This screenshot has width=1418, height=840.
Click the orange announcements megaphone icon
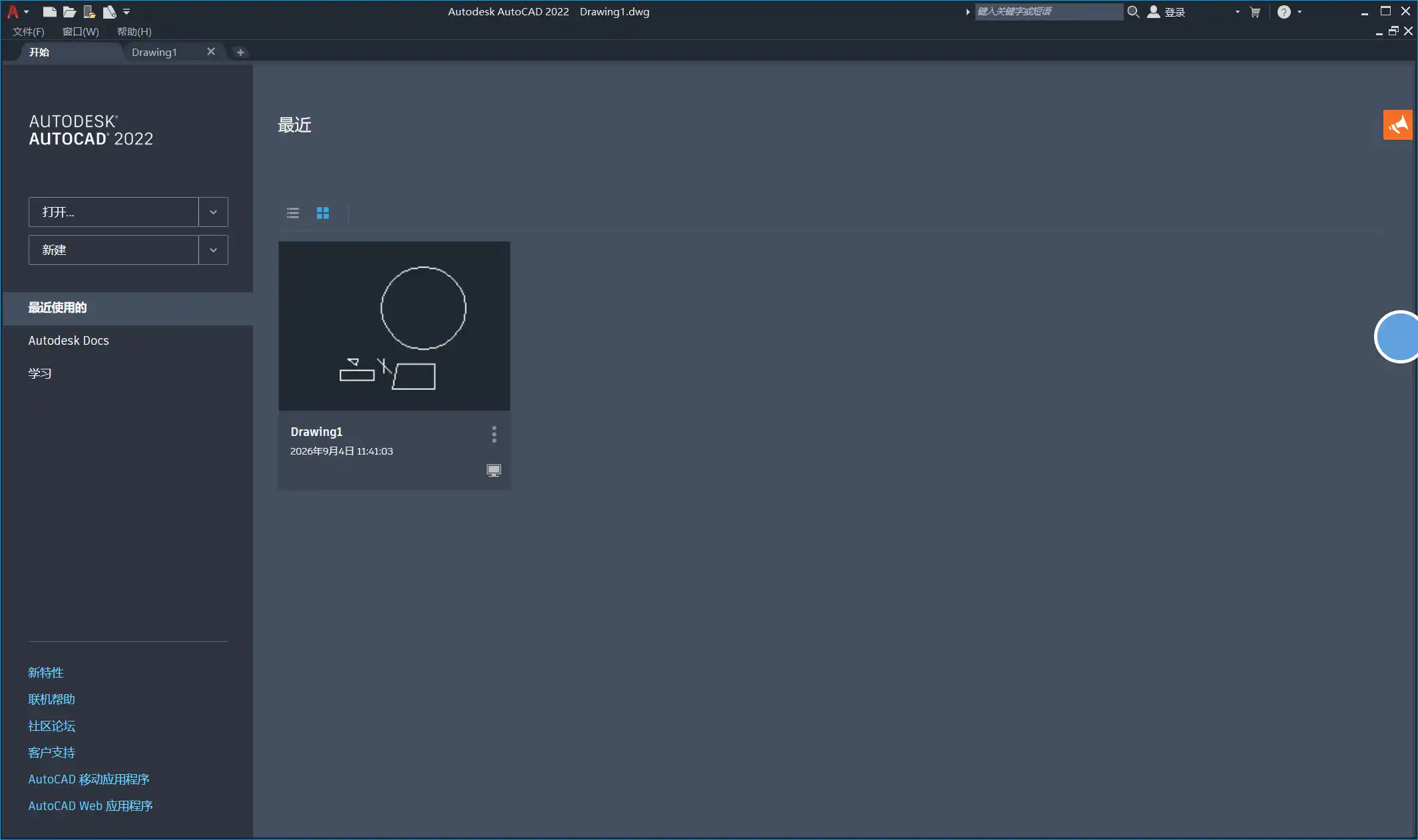(x=1397, y=125)
